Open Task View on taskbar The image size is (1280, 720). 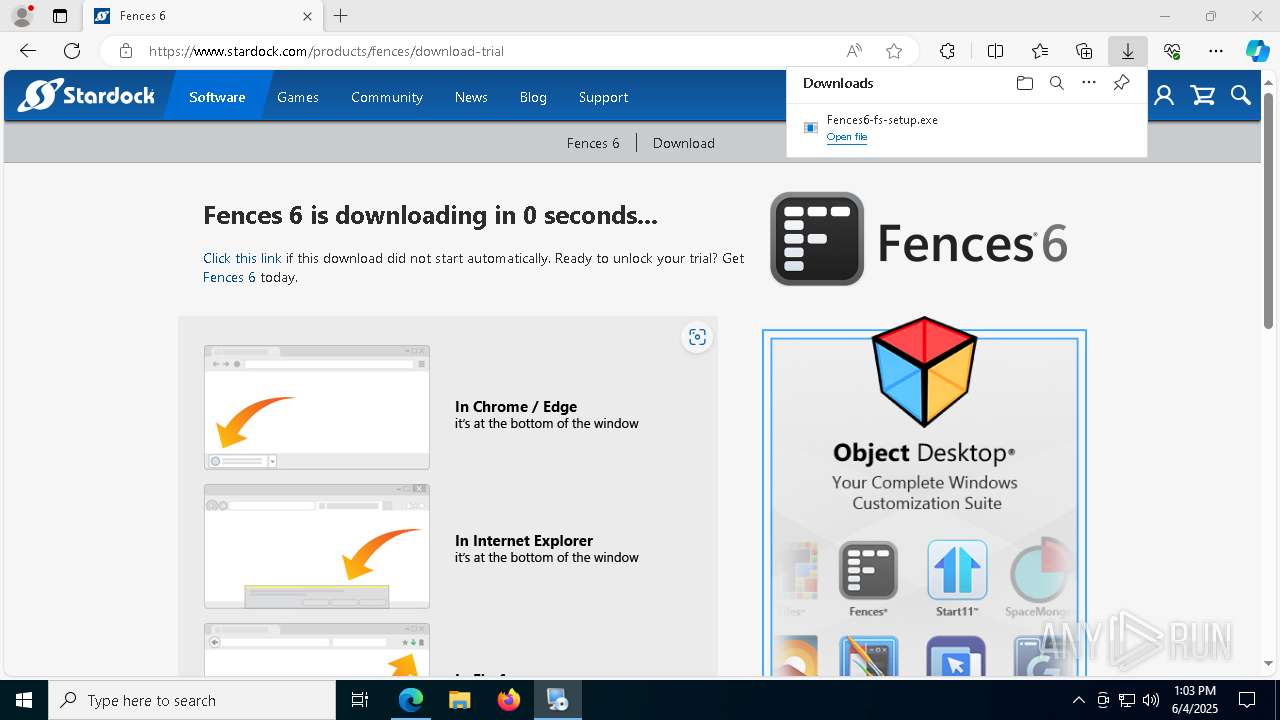360,700
